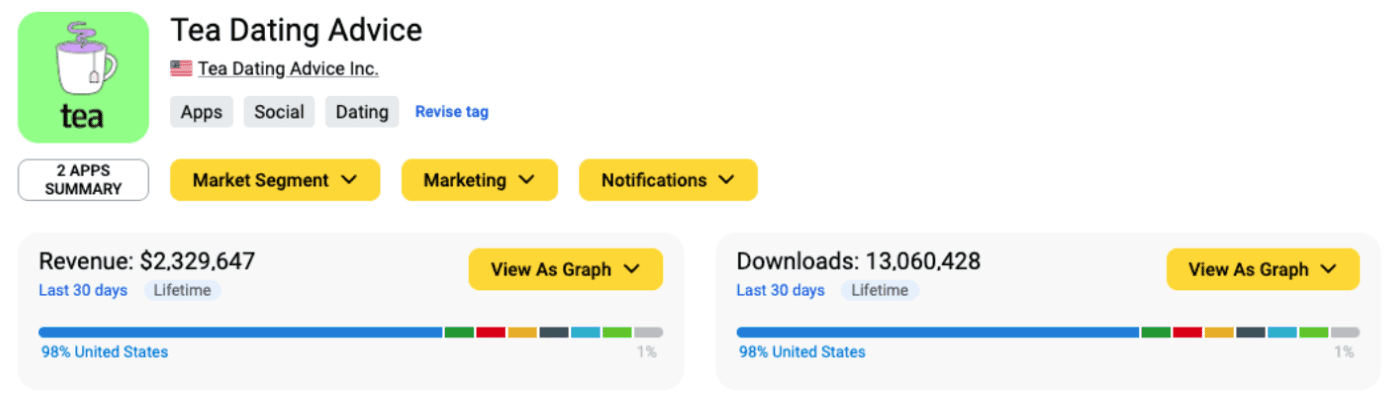This screenshot has height=401, width=1392.
Task: Click the blue United States revenue bar segment
Action: [240, 332]
